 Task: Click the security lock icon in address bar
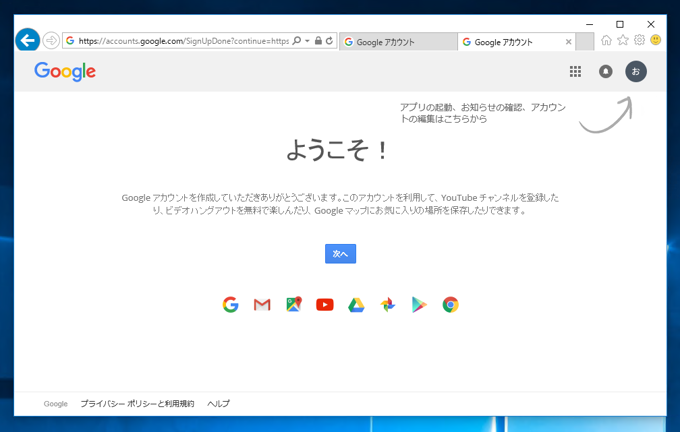click(x=318, y=41)
